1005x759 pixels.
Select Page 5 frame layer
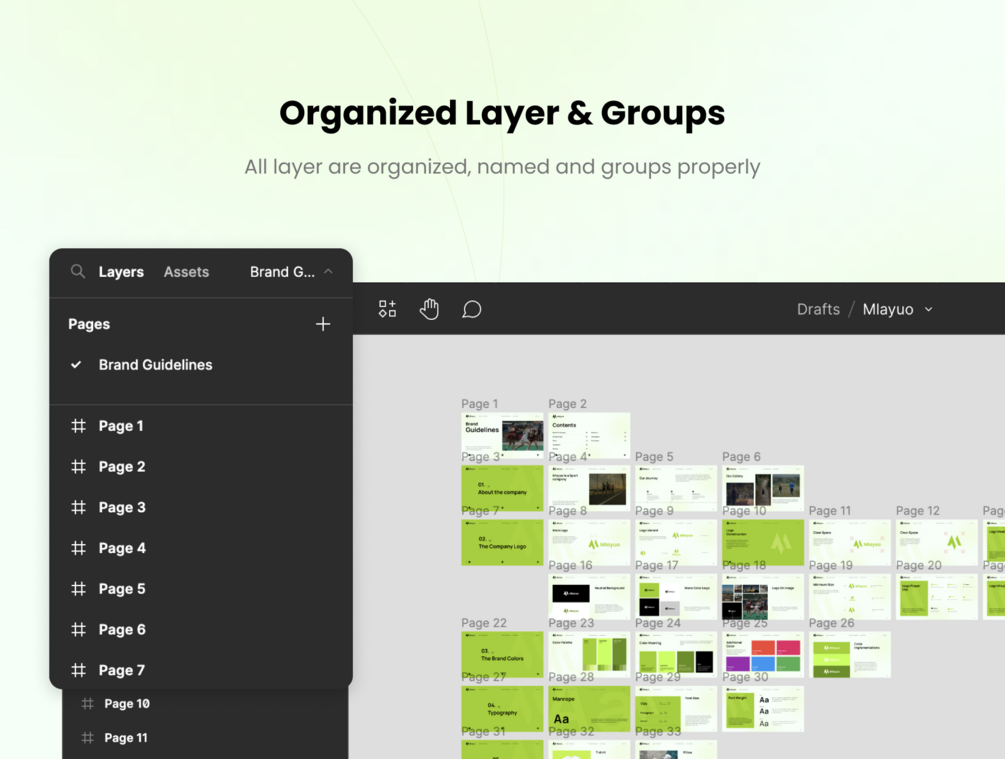tap(201, 588)
